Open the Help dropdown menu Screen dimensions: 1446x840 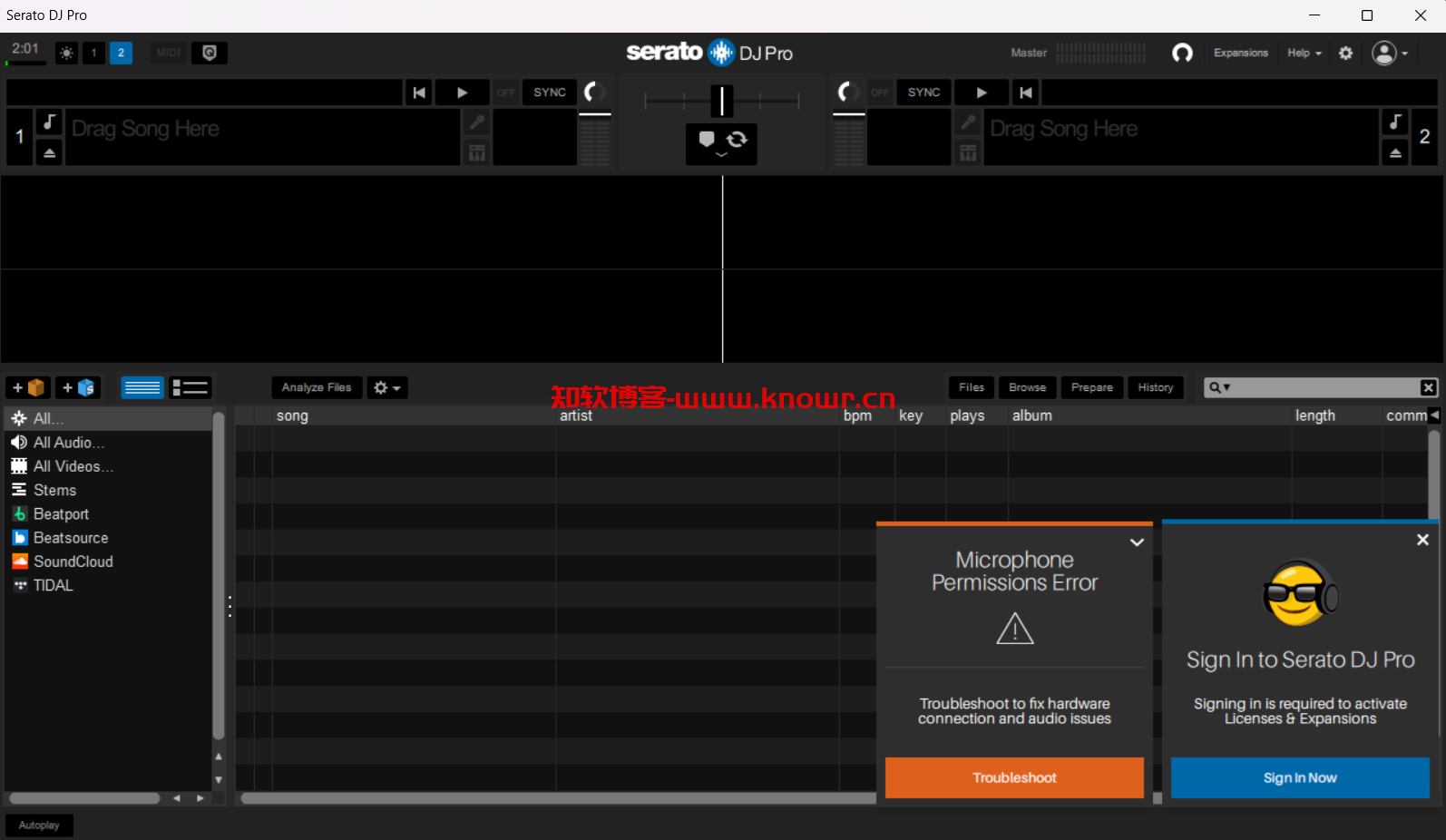1304,54
